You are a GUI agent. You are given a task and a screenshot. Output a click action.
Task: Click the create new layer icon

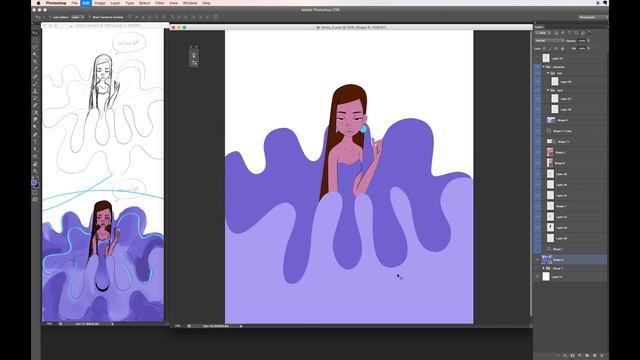tap(594, 356)
